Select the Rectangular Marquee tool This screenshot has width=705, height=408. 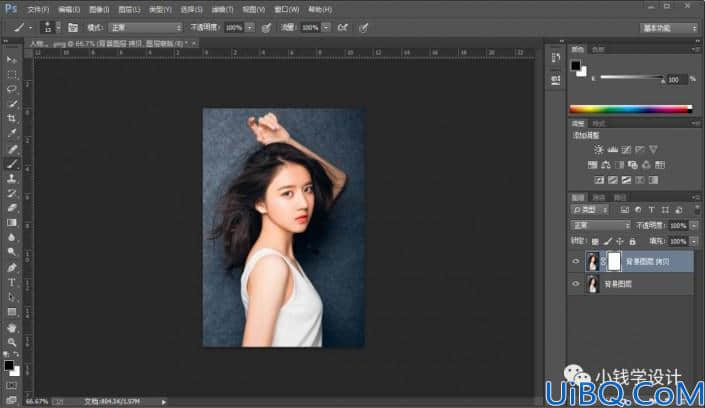(12, 74)
